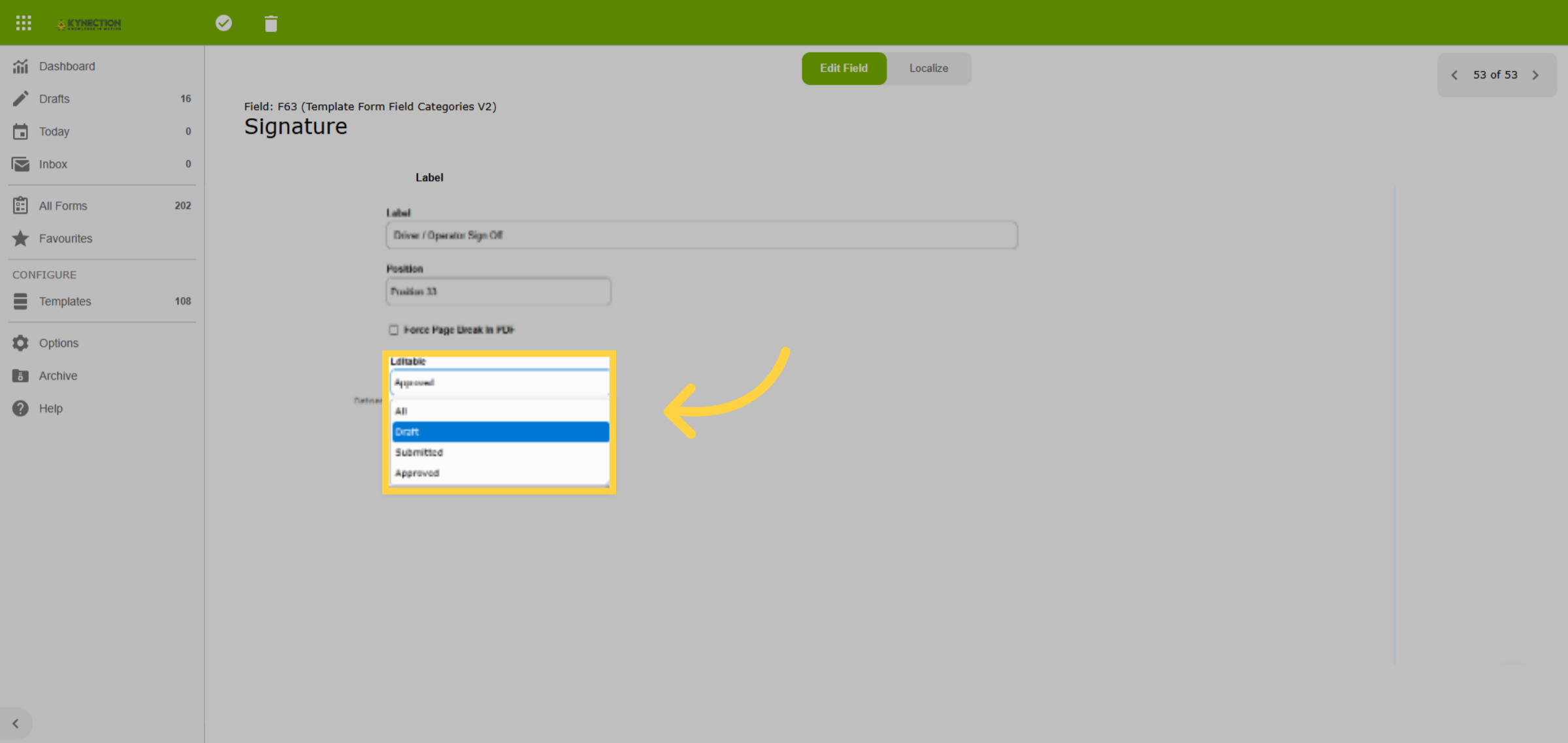Go to next field arrow
The width and height of the screenshot is (1568, 743).
tap(1535, 75)
